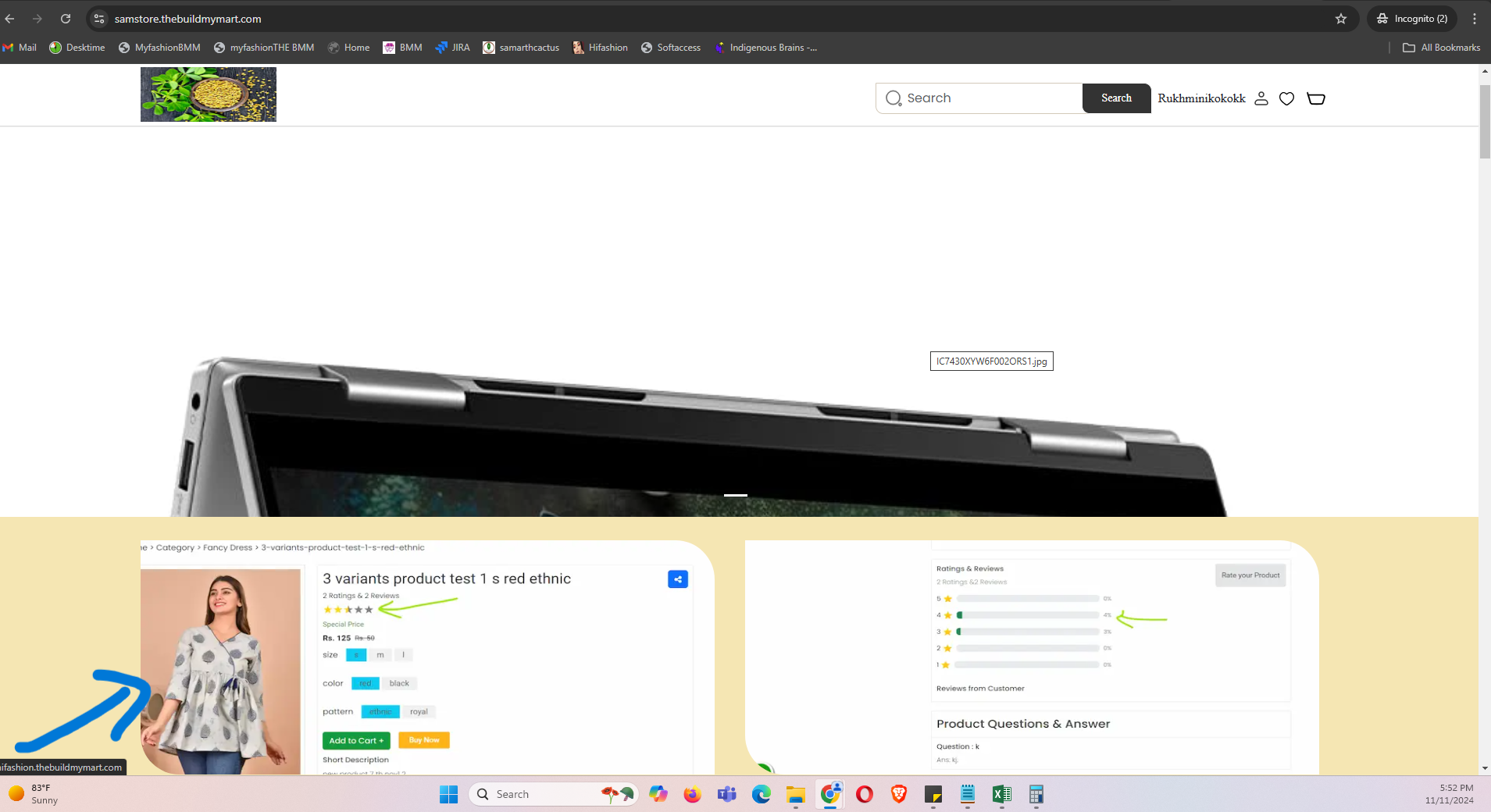
Task: Open the Desktime bookmark
Action: (x=77, y=48)
